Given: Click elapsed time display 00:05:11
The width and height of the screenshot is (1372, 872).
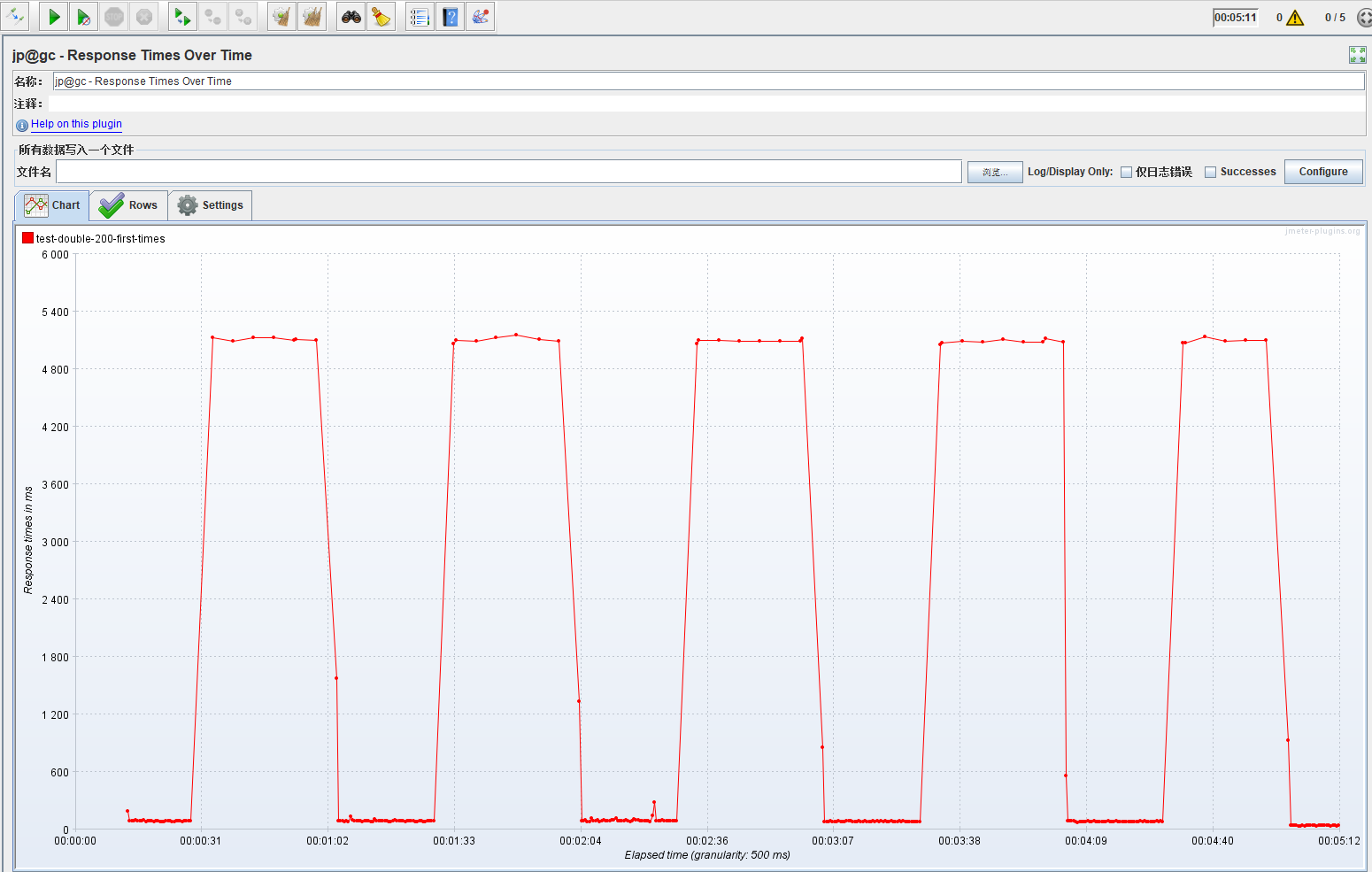Looking at the screenshot, I should pyautogui.click(x=1235, y=18).
